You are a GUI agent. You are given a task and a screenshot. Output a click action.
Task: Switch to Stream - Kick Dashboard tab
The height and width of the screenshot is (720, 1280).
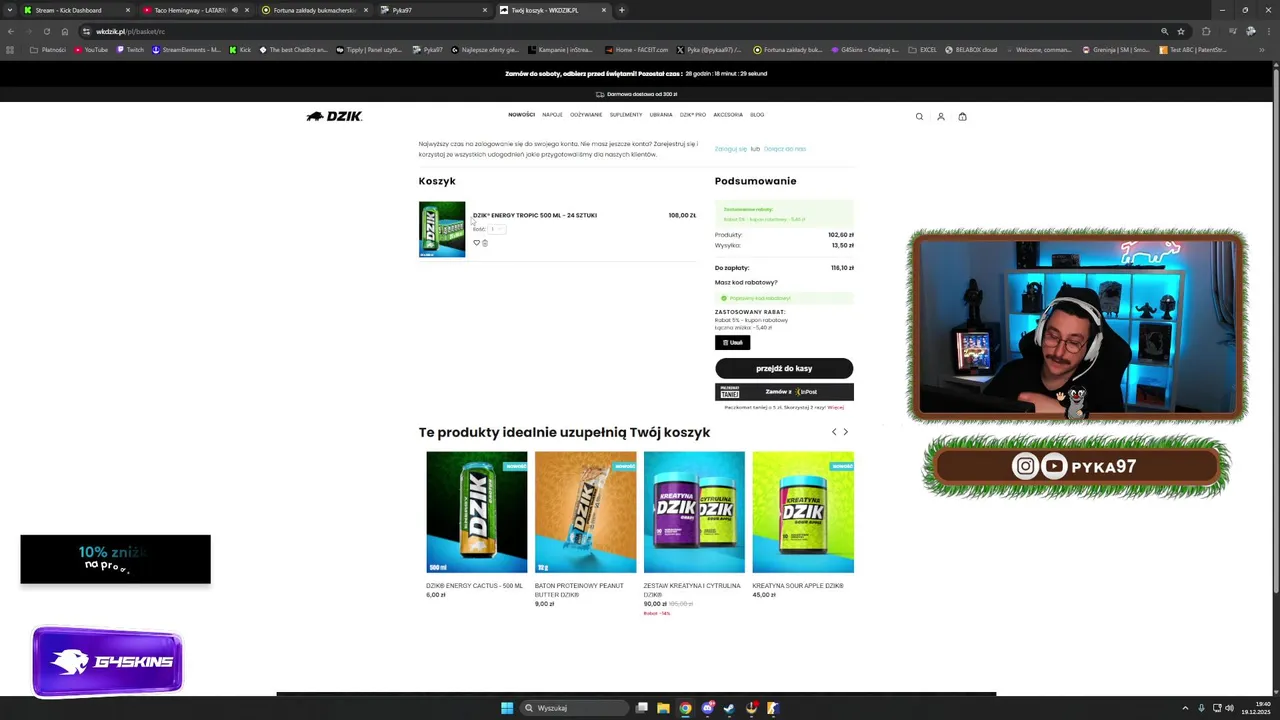pos(75,10)
